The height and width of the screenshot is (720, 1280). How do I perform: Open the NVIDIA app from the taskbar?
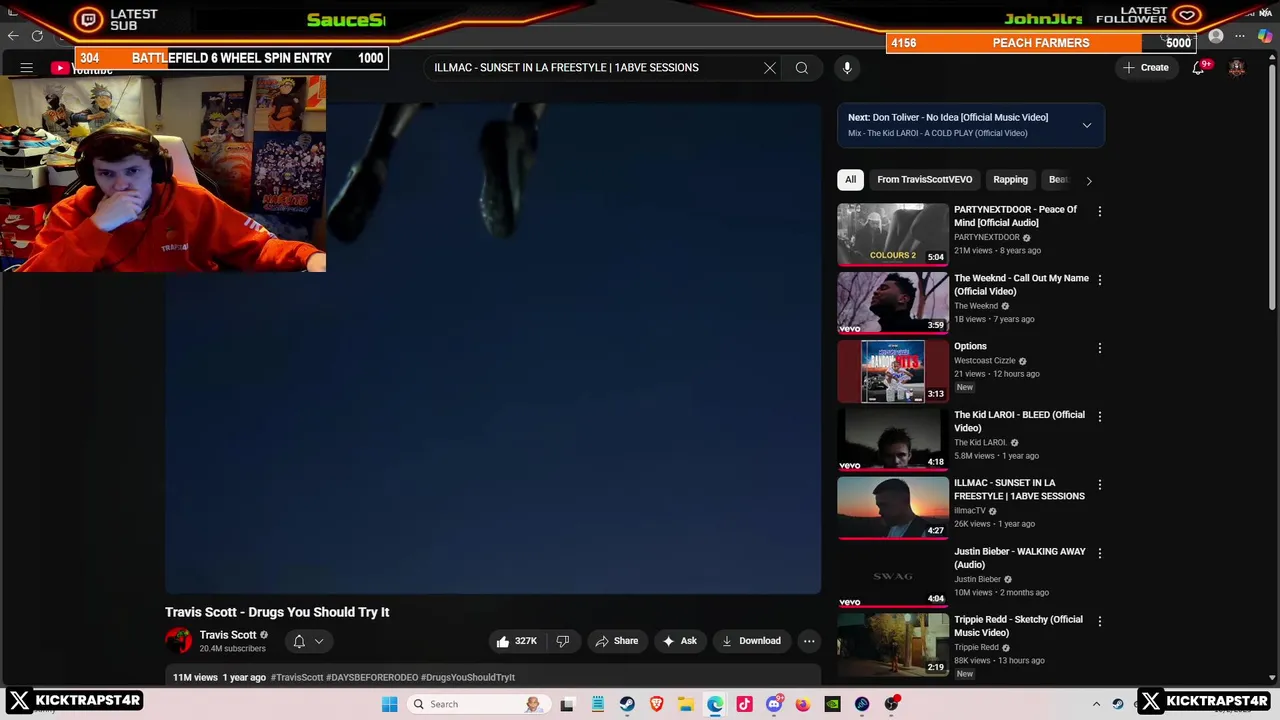point(832,704)
